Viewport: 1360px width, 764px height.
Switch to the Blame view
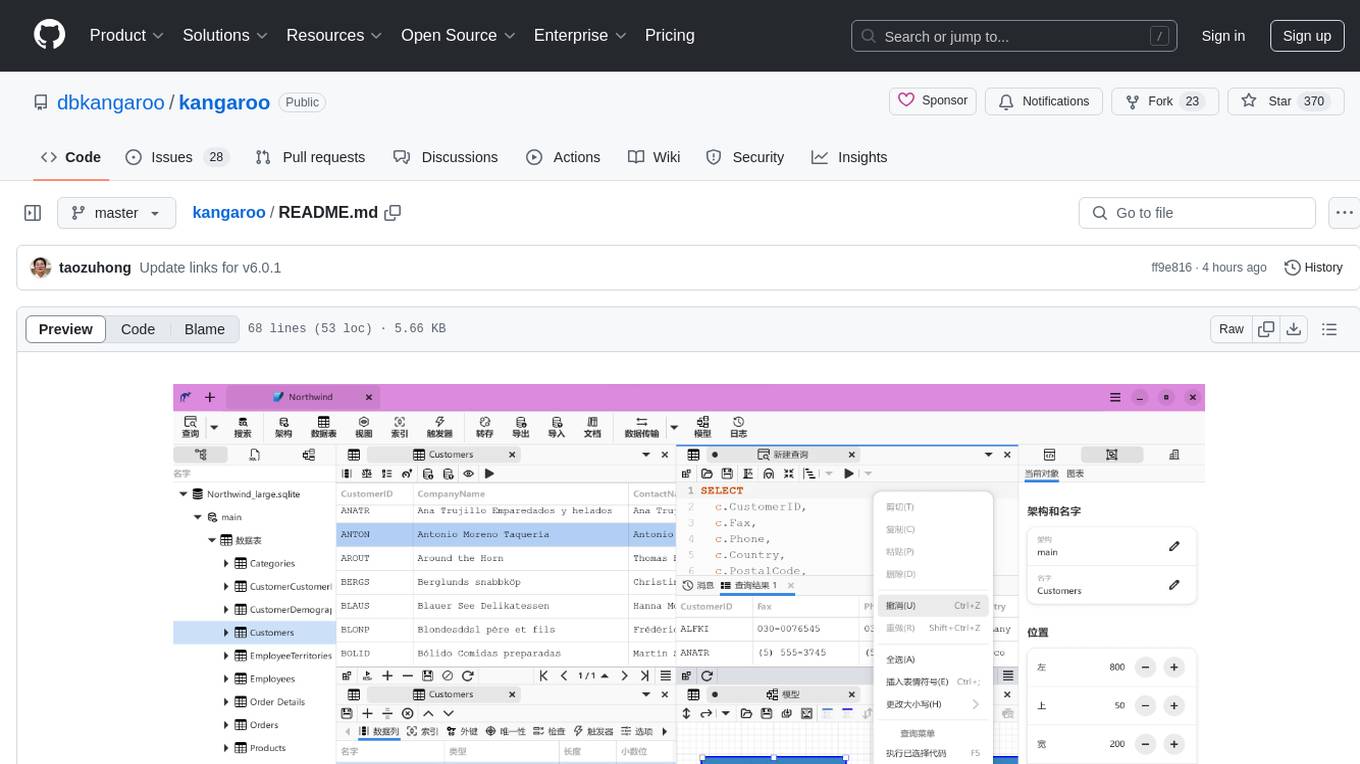coord(204,329)
